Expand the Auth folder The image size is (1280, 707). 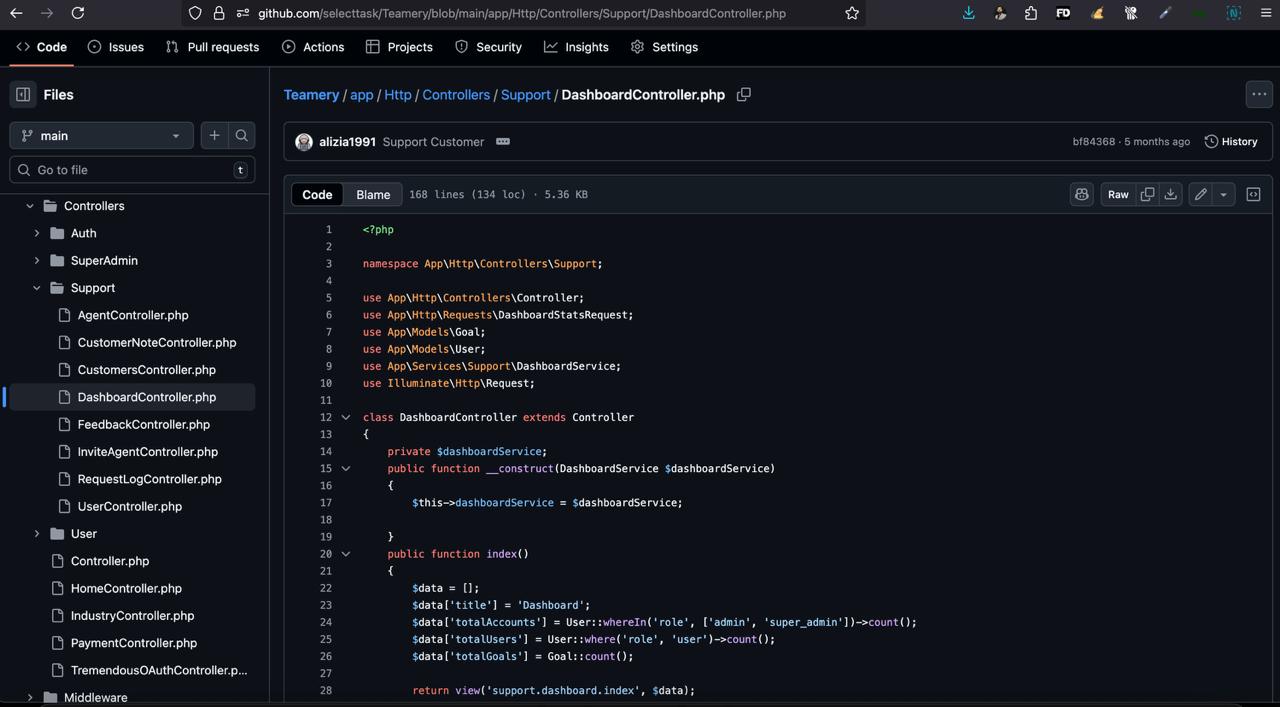(37, 233)
